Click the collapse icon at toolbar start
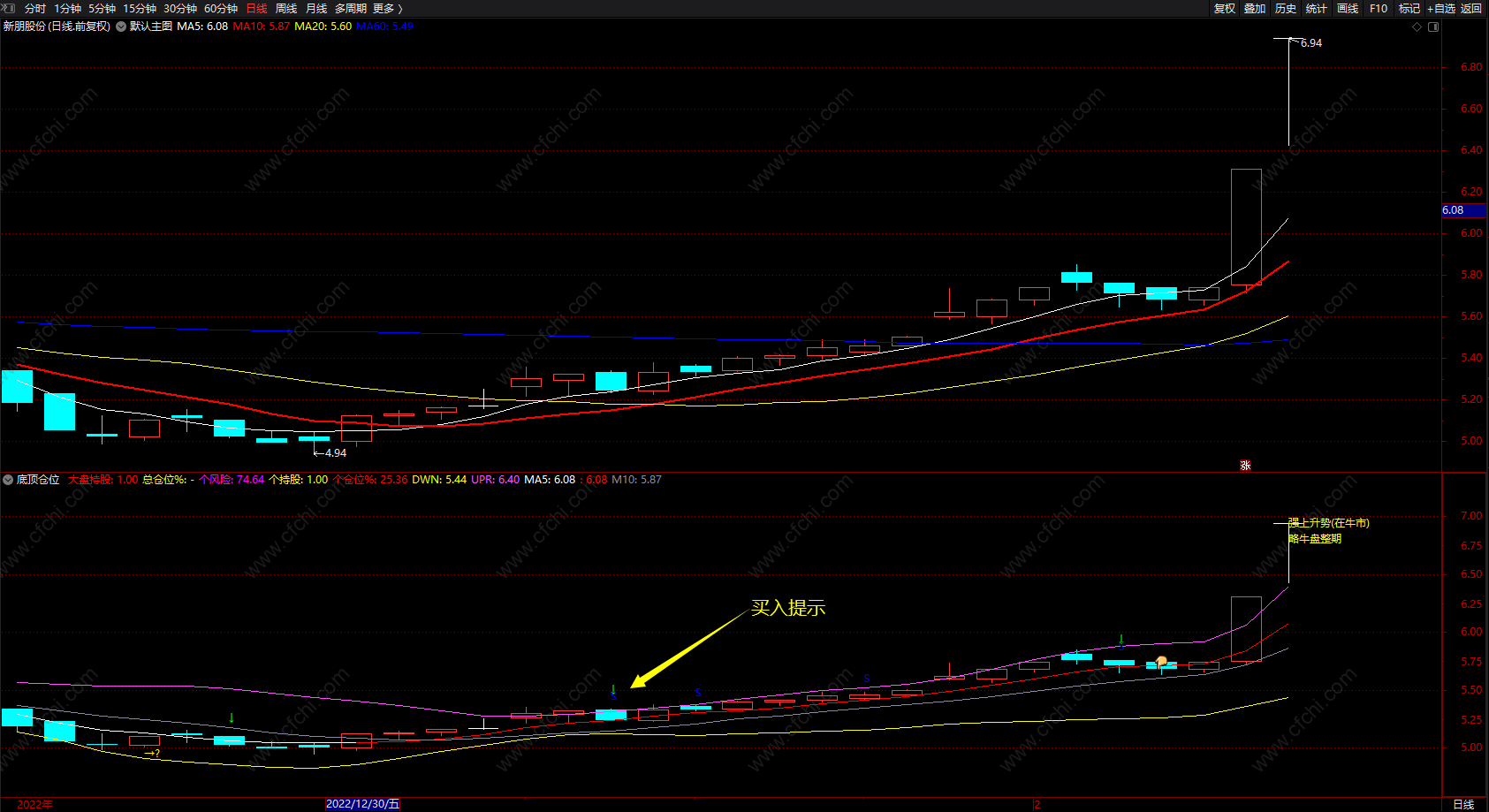1489x812 pixels. pyautogui.click(x=10, y=8)
